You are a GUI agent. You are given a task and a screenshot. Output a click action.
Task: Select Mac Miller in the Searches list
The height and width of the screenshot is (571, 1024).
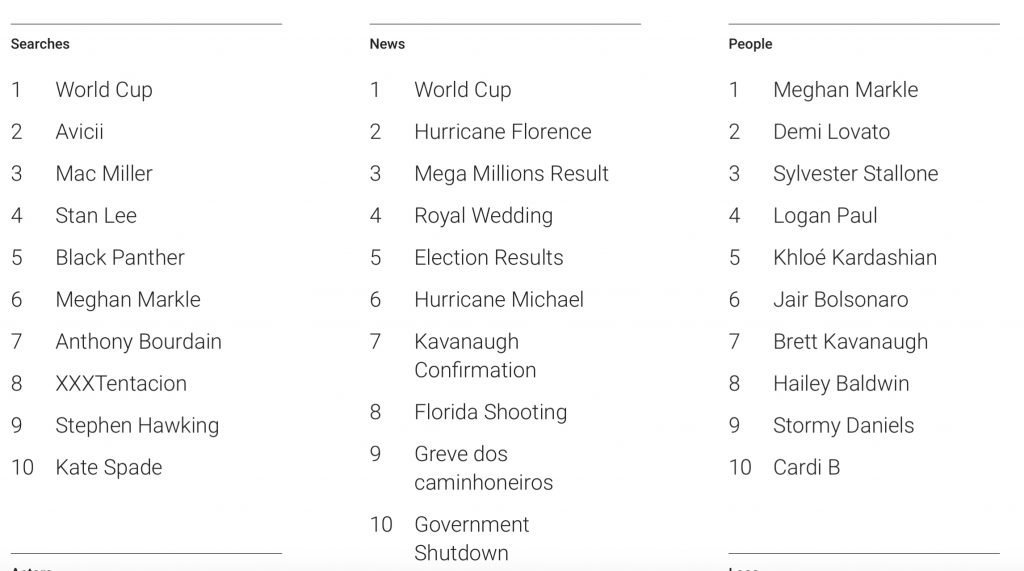[x=104, y=174]
